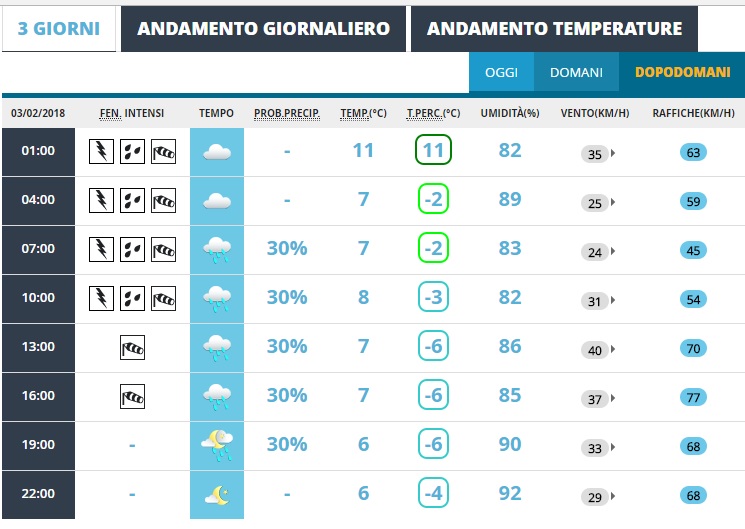Click the wind direction arrow next to 35

613,153
